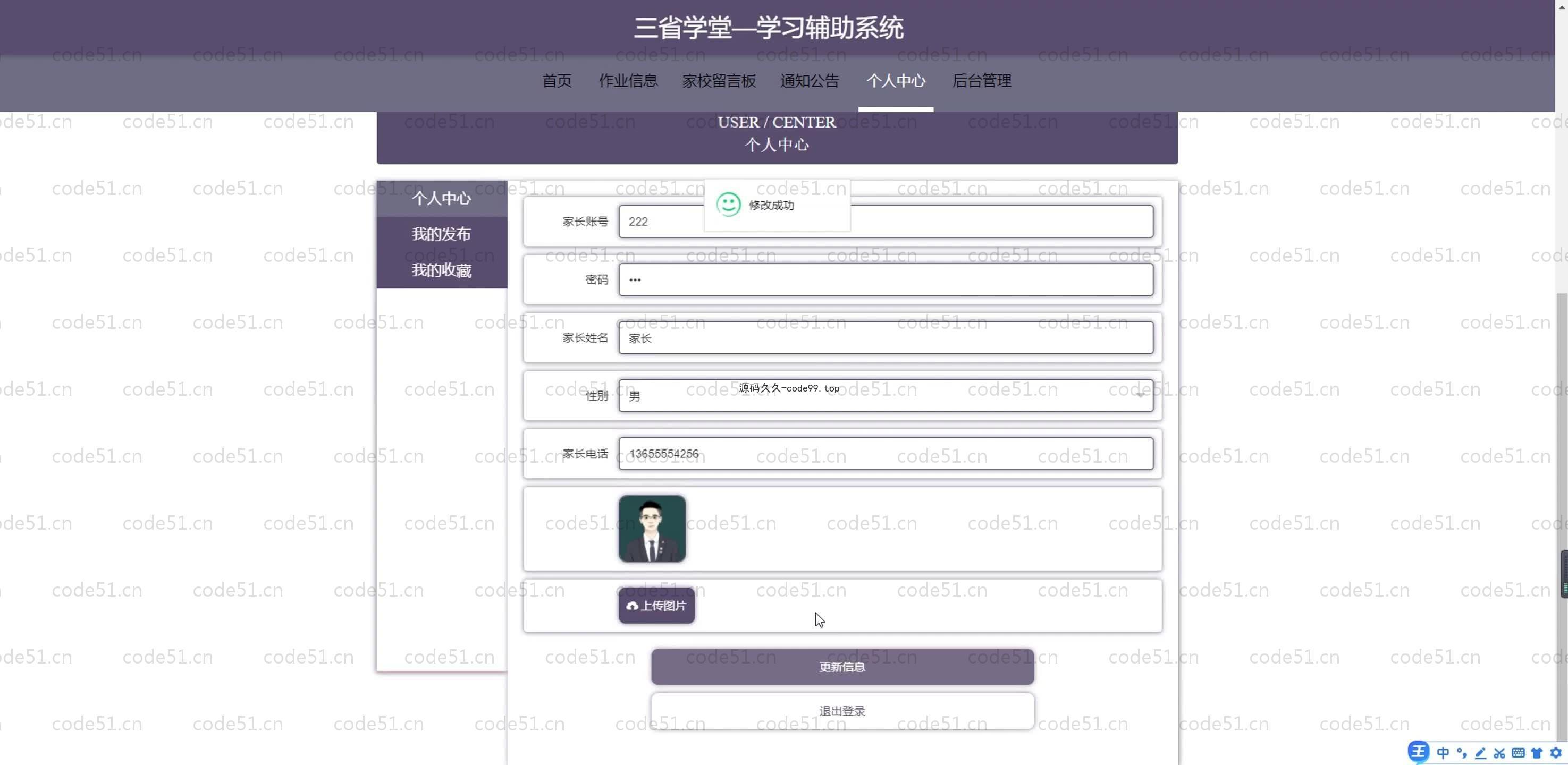
Task: Click the IME logo icon in tray
Action: [1418, 752]
